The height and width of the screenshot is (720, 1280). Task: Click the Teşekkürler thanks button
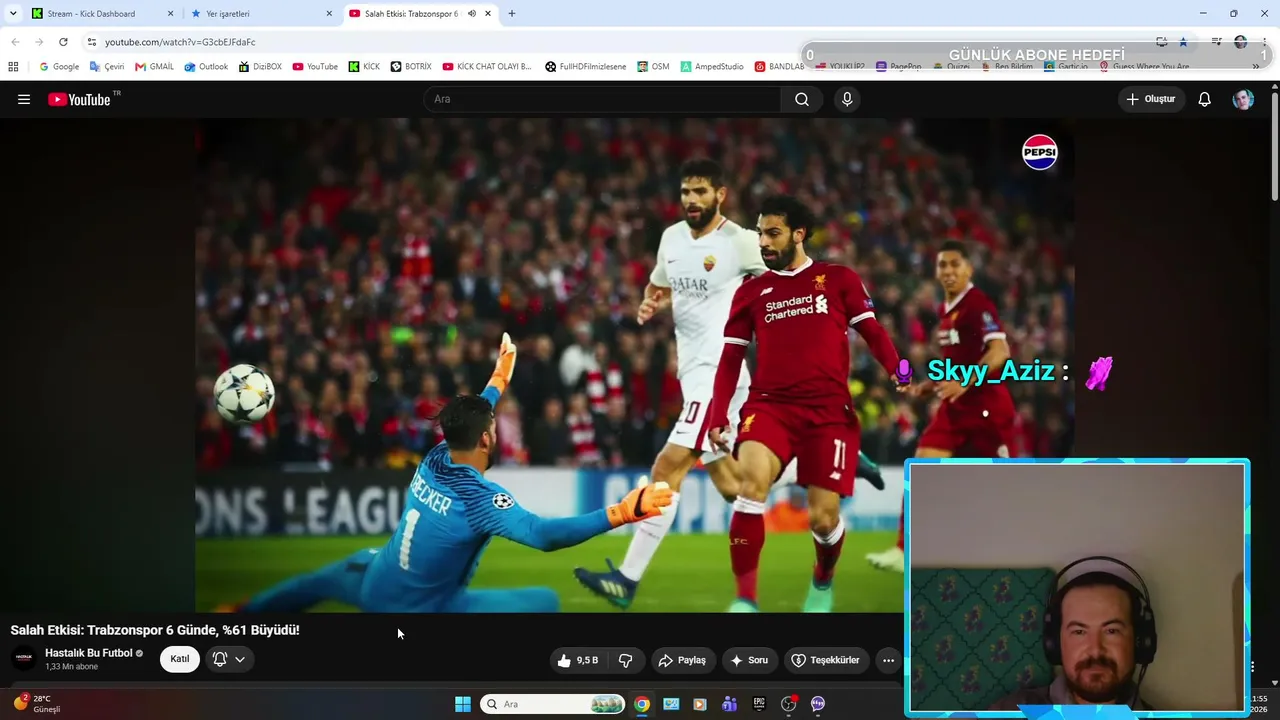(x=825, y=660)
